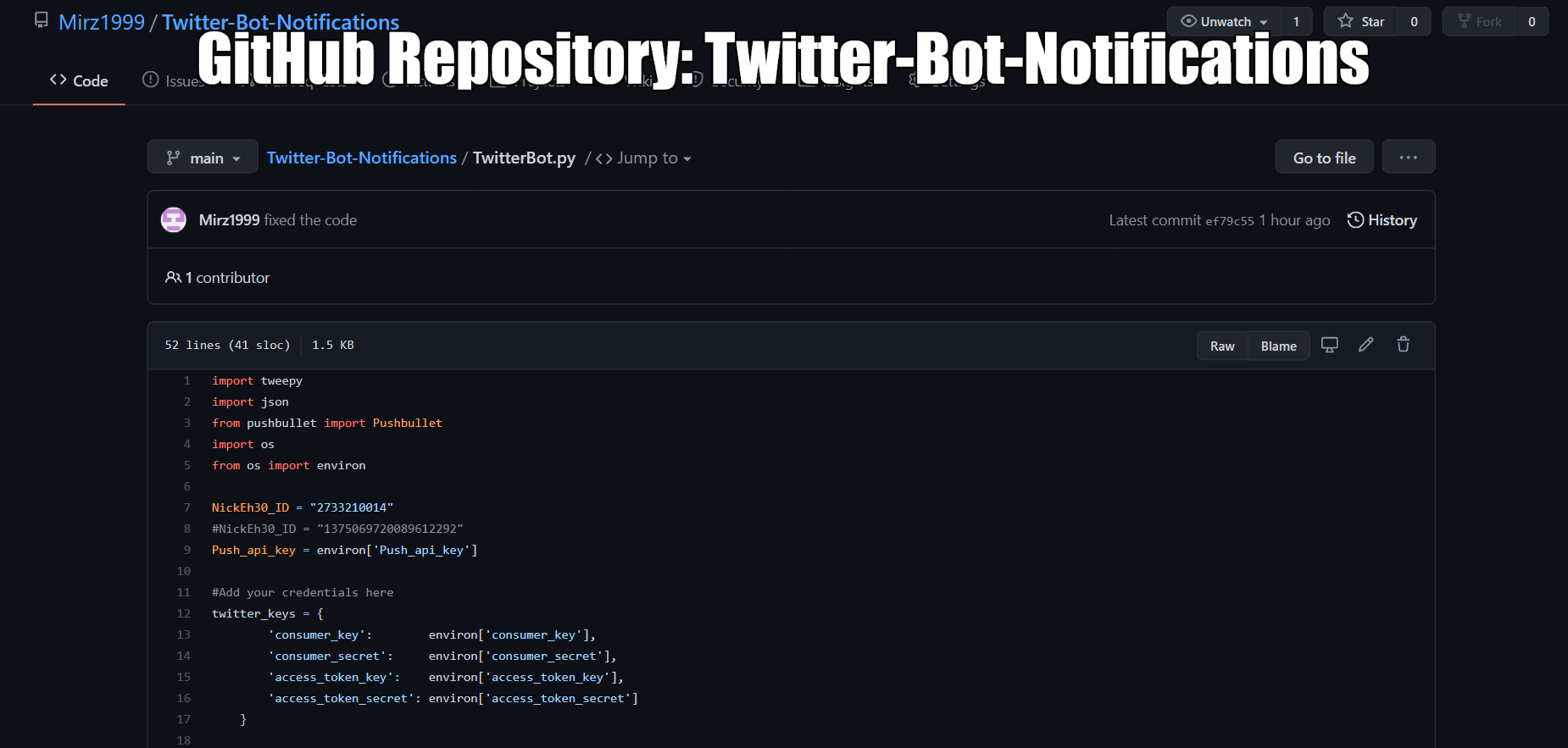Expand the Jump to dropdown
Image resolution: width=1568 pixels, height=748 pixels.
click(x=643, y=158)
